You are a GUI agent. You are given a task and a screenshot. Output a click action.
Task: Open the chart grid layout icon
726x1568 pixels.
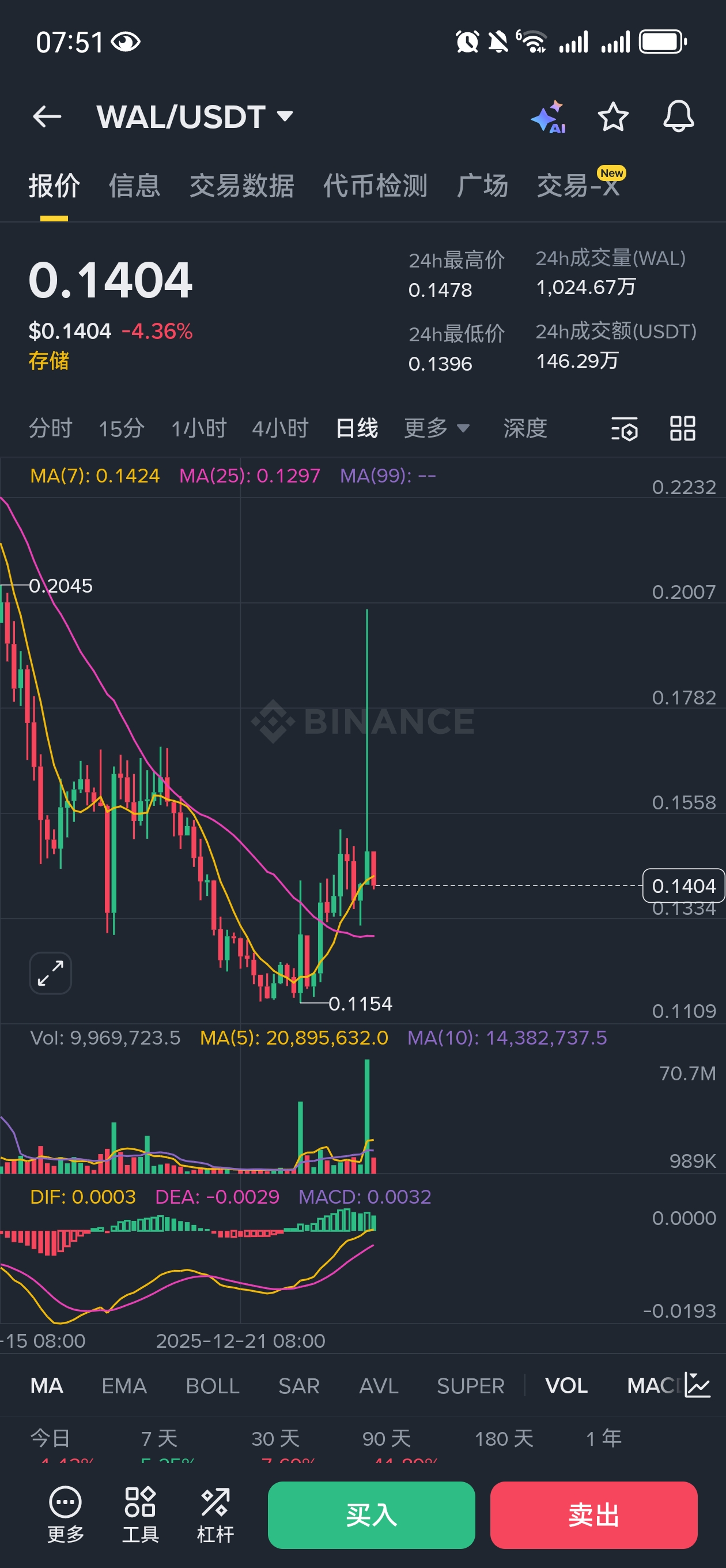(682, 428)
